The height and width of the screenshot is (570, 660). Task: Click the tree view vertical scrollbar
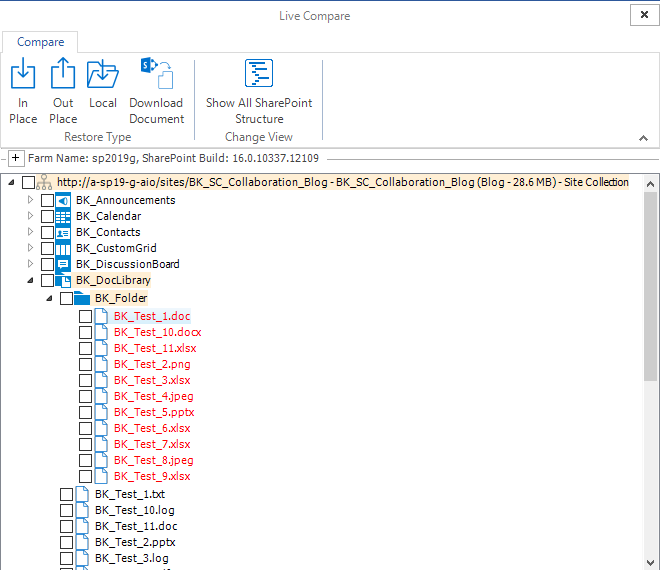[651, 290]
